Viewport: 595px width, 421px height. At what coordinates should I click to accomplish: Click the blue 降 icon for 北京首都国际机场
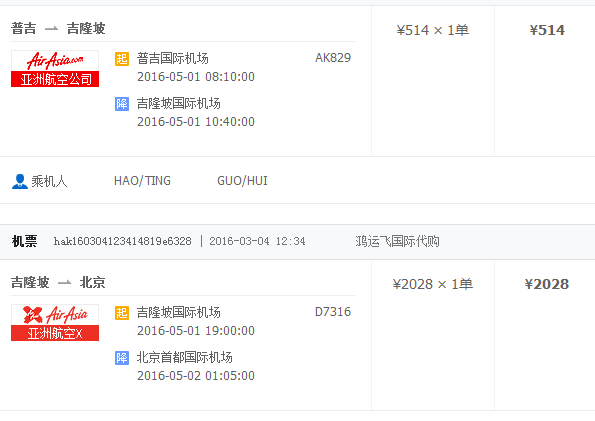click(122, 358)
